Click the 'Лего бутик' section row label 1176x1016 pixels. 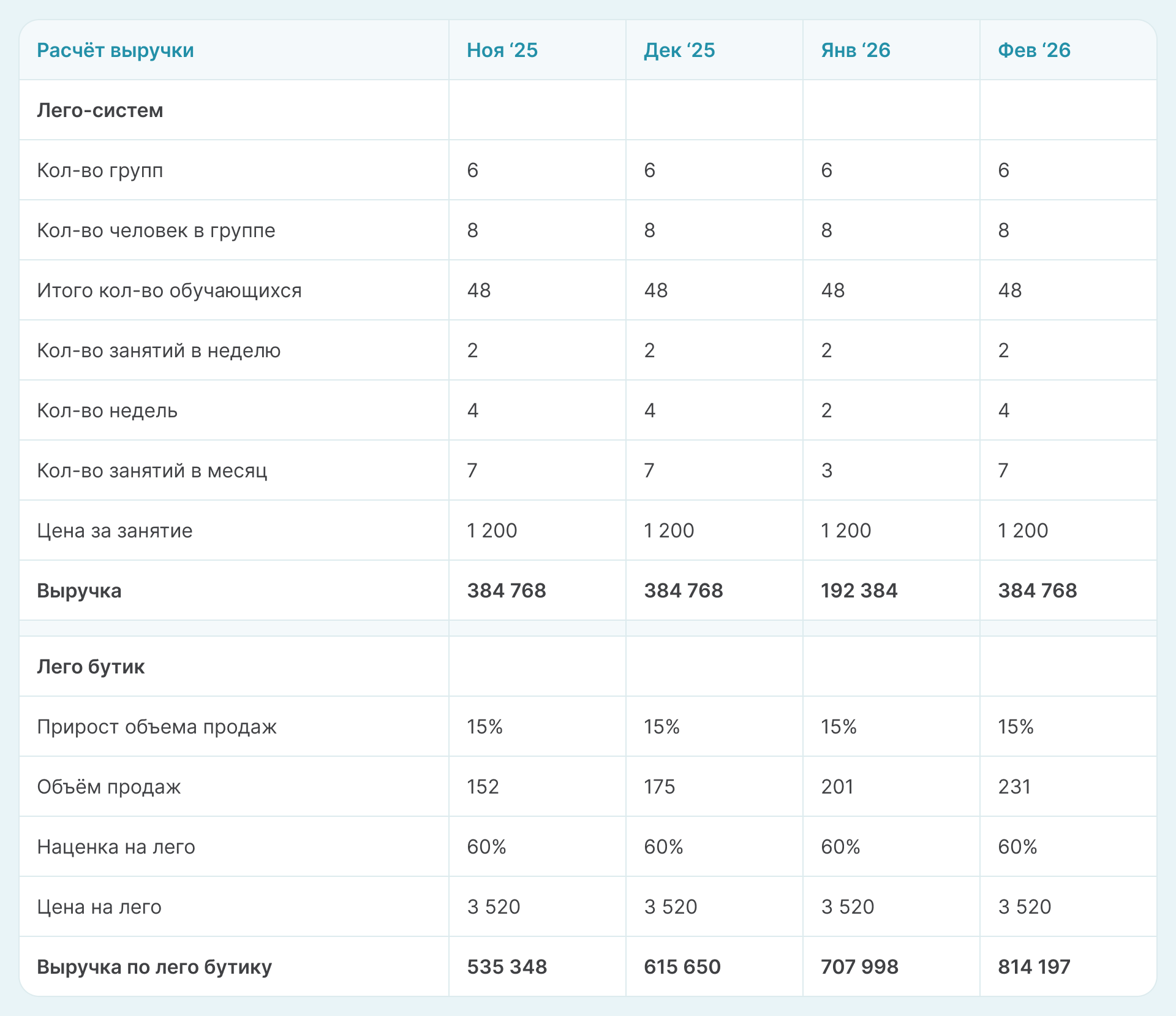pyautogui.click(x=91, y=667)
